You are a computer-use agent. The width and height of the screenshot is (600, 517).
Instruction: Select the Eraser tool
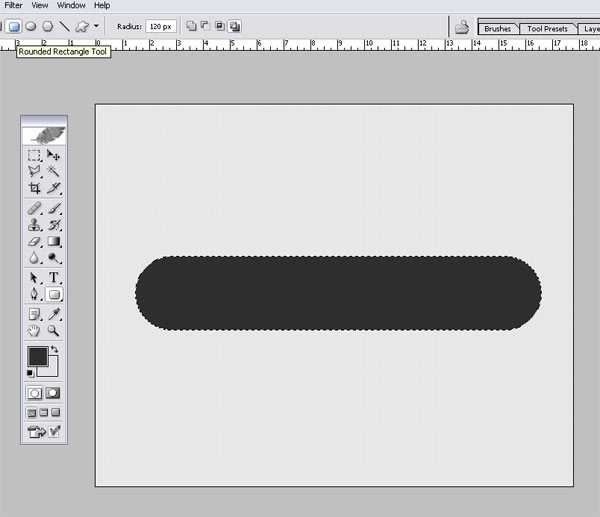pyautogui.click(x=34, y=241)
